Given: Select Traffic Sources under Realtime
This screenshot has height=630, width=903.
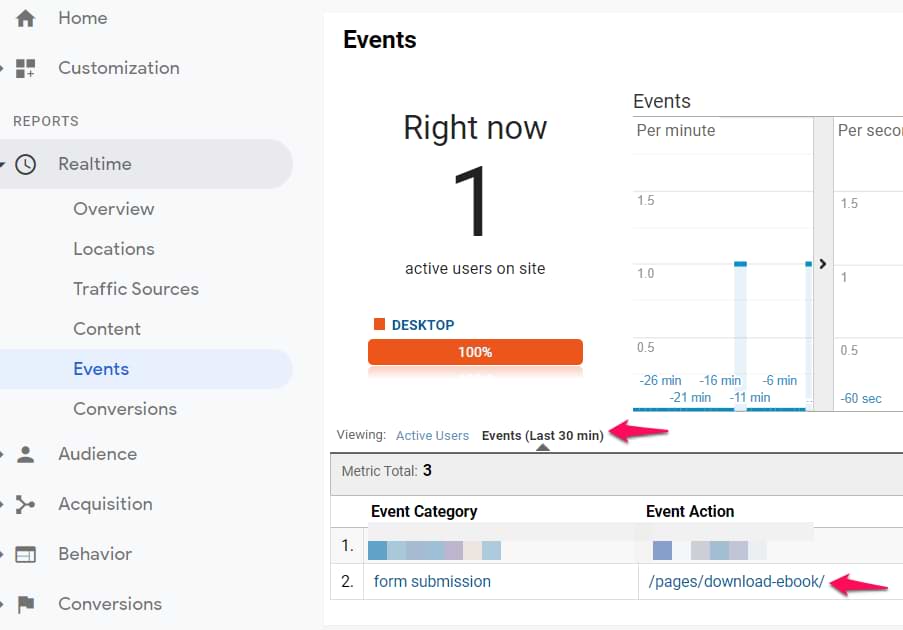Looking at the screenshot, I should click(x=135, y=289).
